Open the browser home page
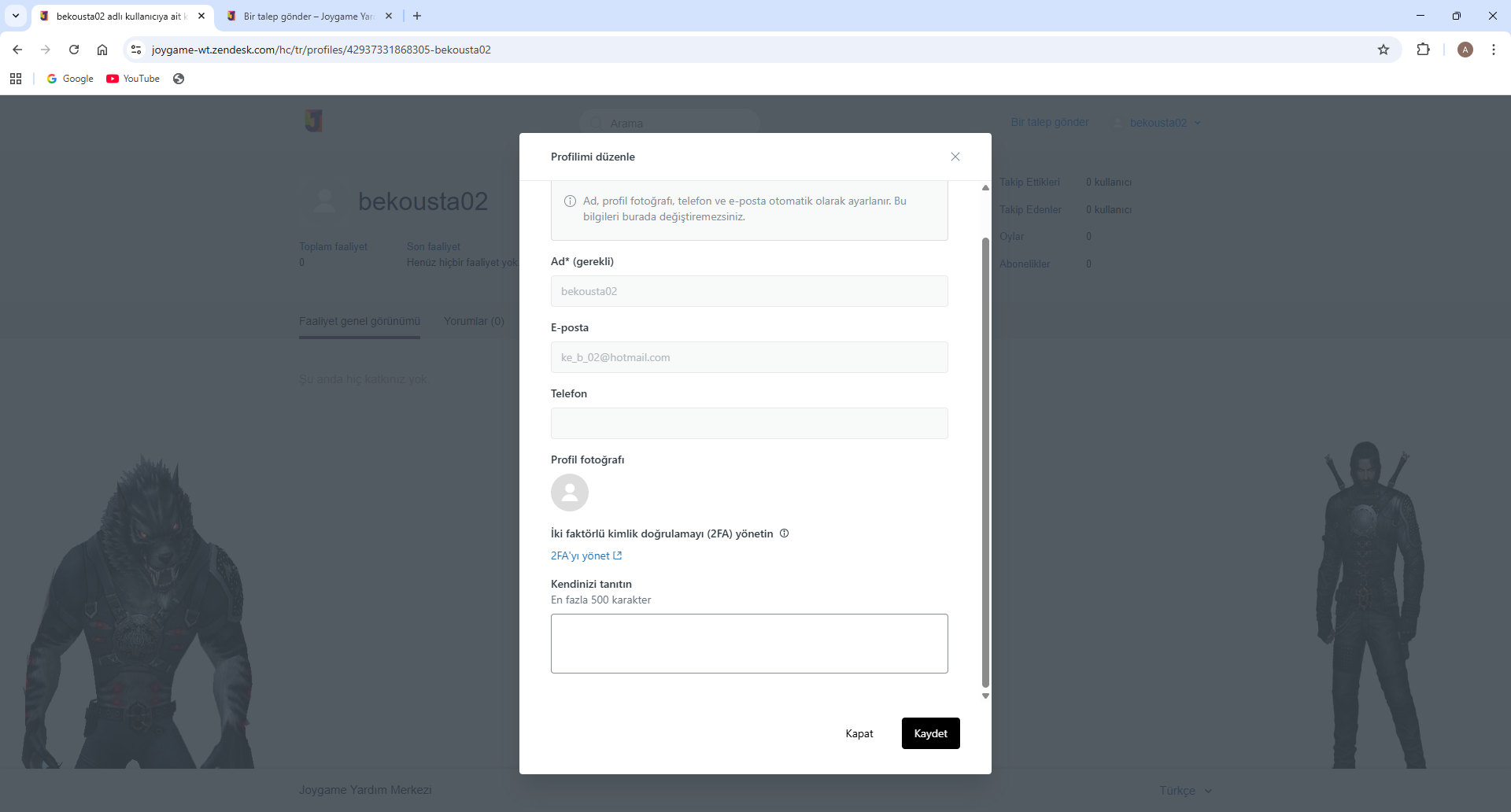Image resolution: width=1511 pixels, height=812 pixels. click(x=102, y=50)
